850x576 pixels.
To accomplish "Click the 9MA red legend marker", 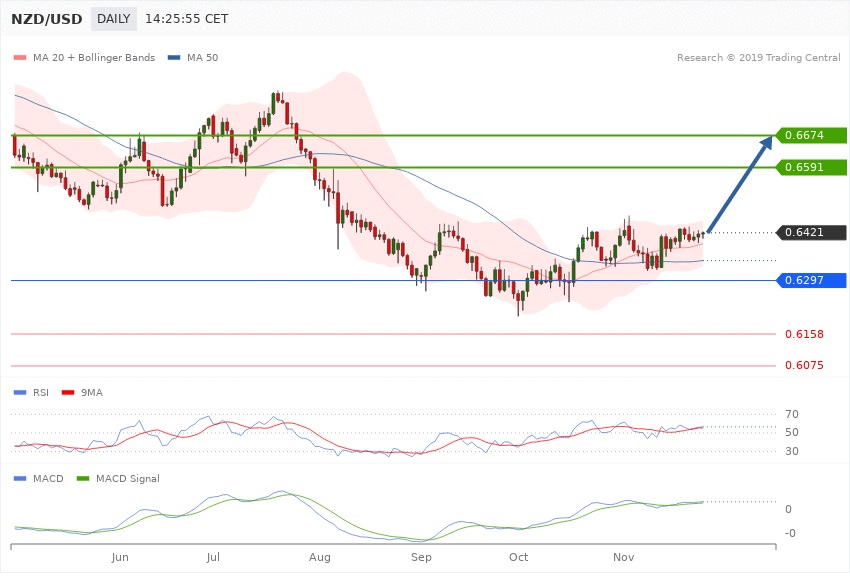I will point(66,393).
